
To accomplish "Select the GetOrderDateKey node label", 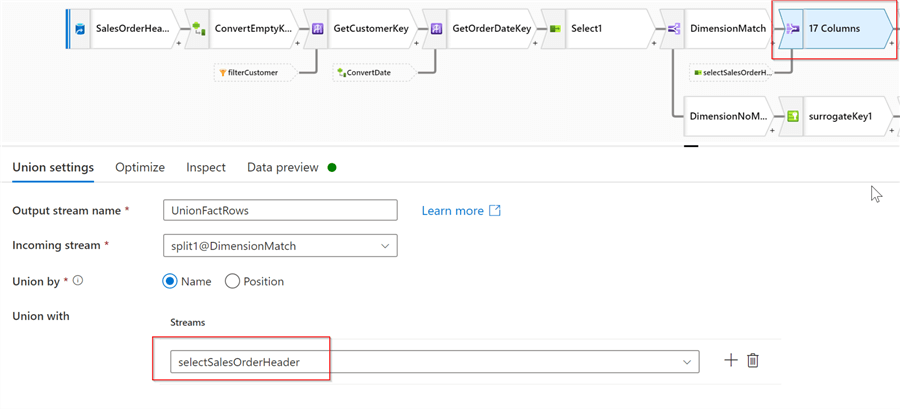I will [491, 28].
